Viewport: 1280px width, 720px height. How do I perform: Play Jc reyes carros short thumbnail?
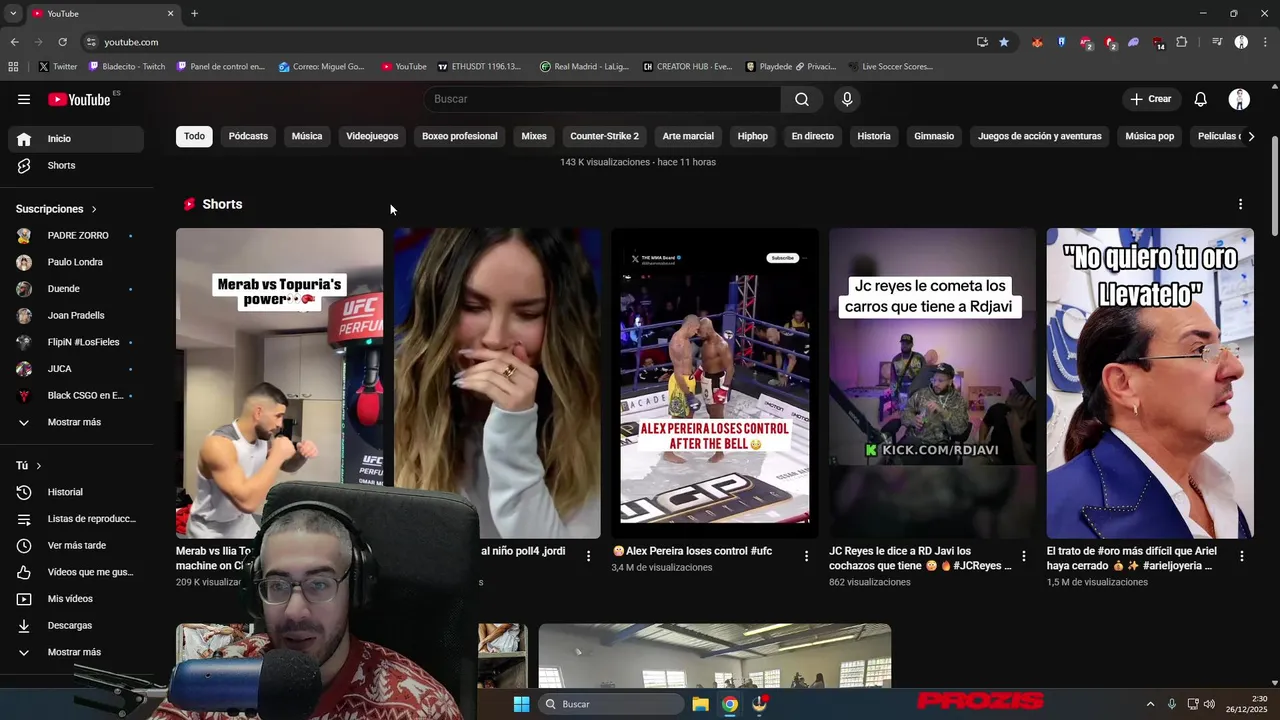click(x=932, y=383)
